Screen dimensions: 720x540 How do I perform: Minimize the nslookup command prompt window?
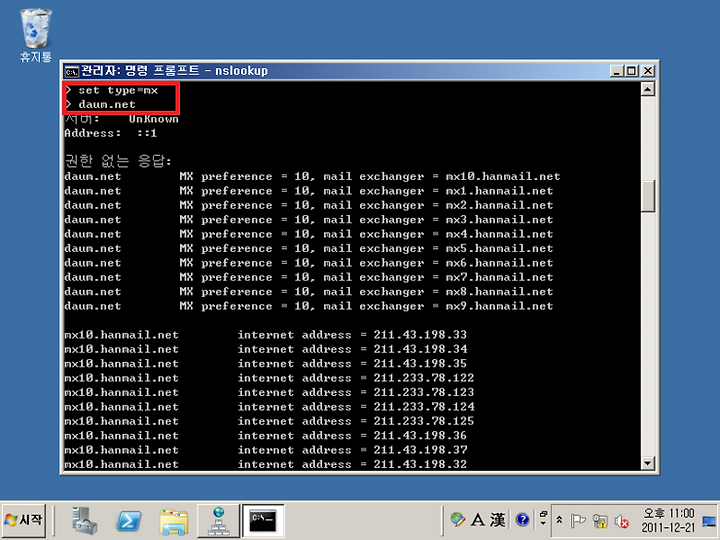617,71
